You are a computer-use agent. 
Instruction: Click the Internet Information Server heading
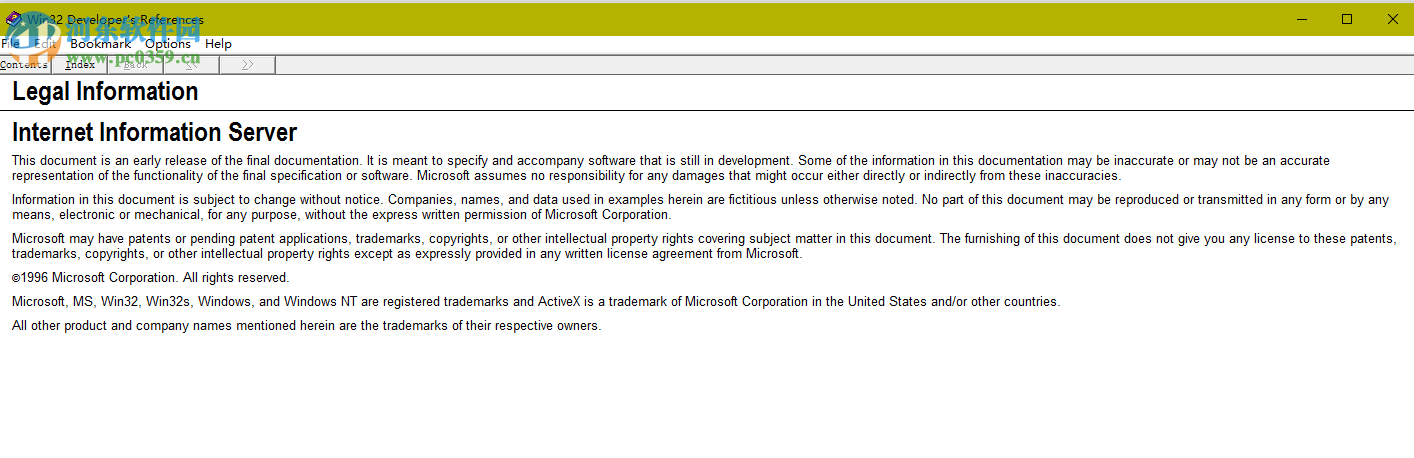[154, 133]
